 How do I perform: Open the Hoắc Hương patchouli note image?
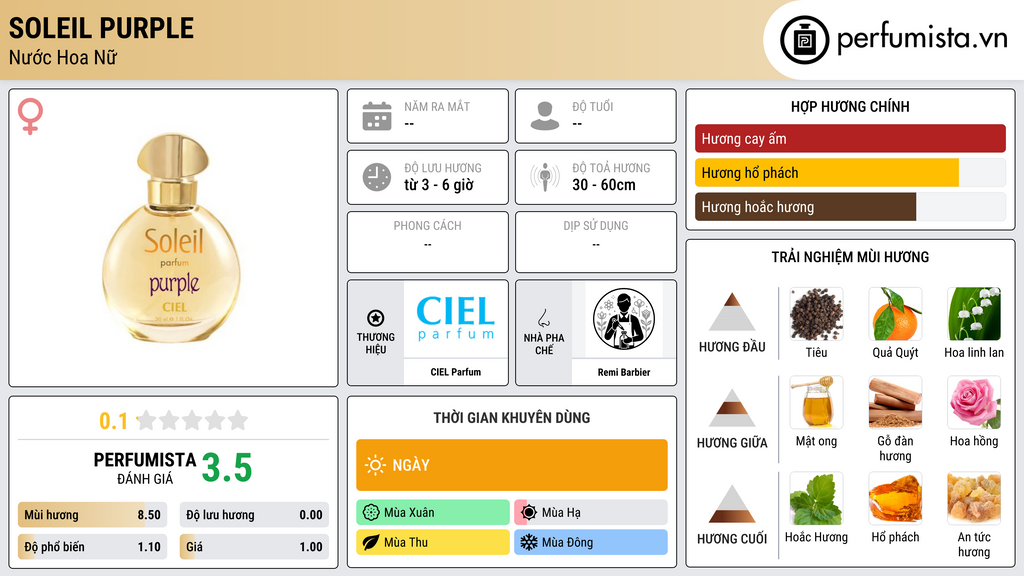click(816, 499)
